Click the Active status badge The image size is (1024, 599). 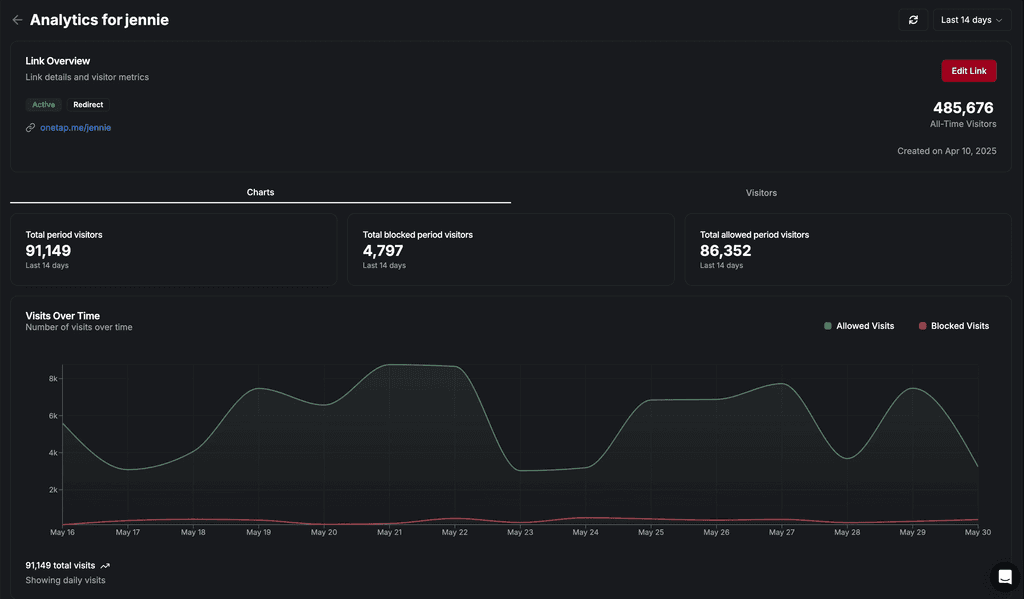[x=44, y=105]
